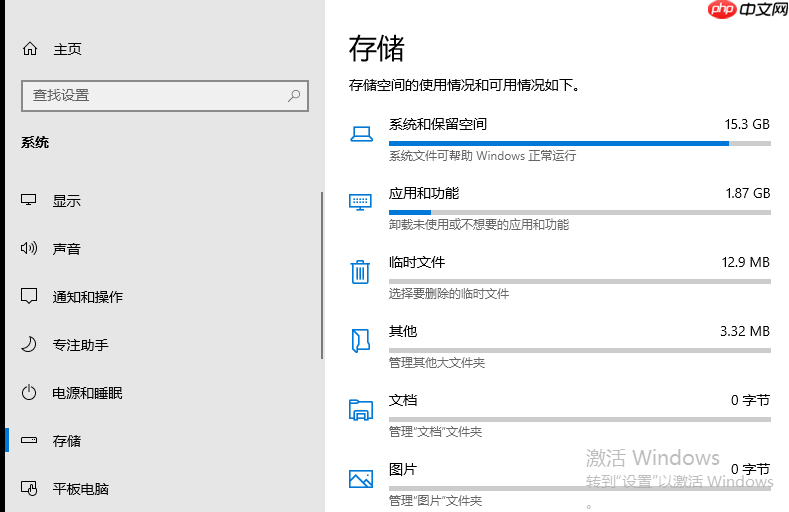The image size is (789, 512).
Task: Click the 15.3 GB size value
Action: 747,124
